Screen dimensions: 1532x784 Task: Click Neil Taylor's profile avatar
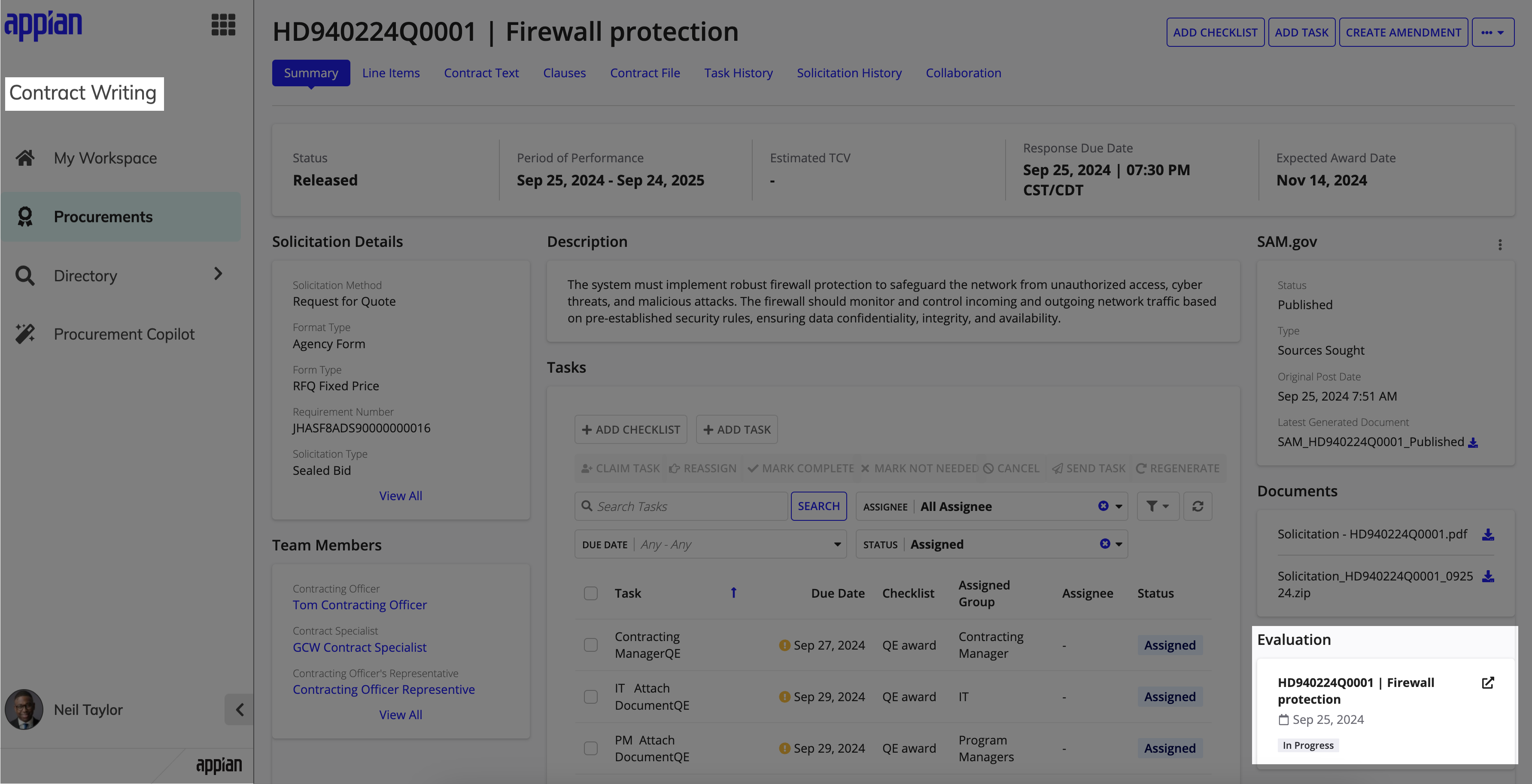click(24, 709)
